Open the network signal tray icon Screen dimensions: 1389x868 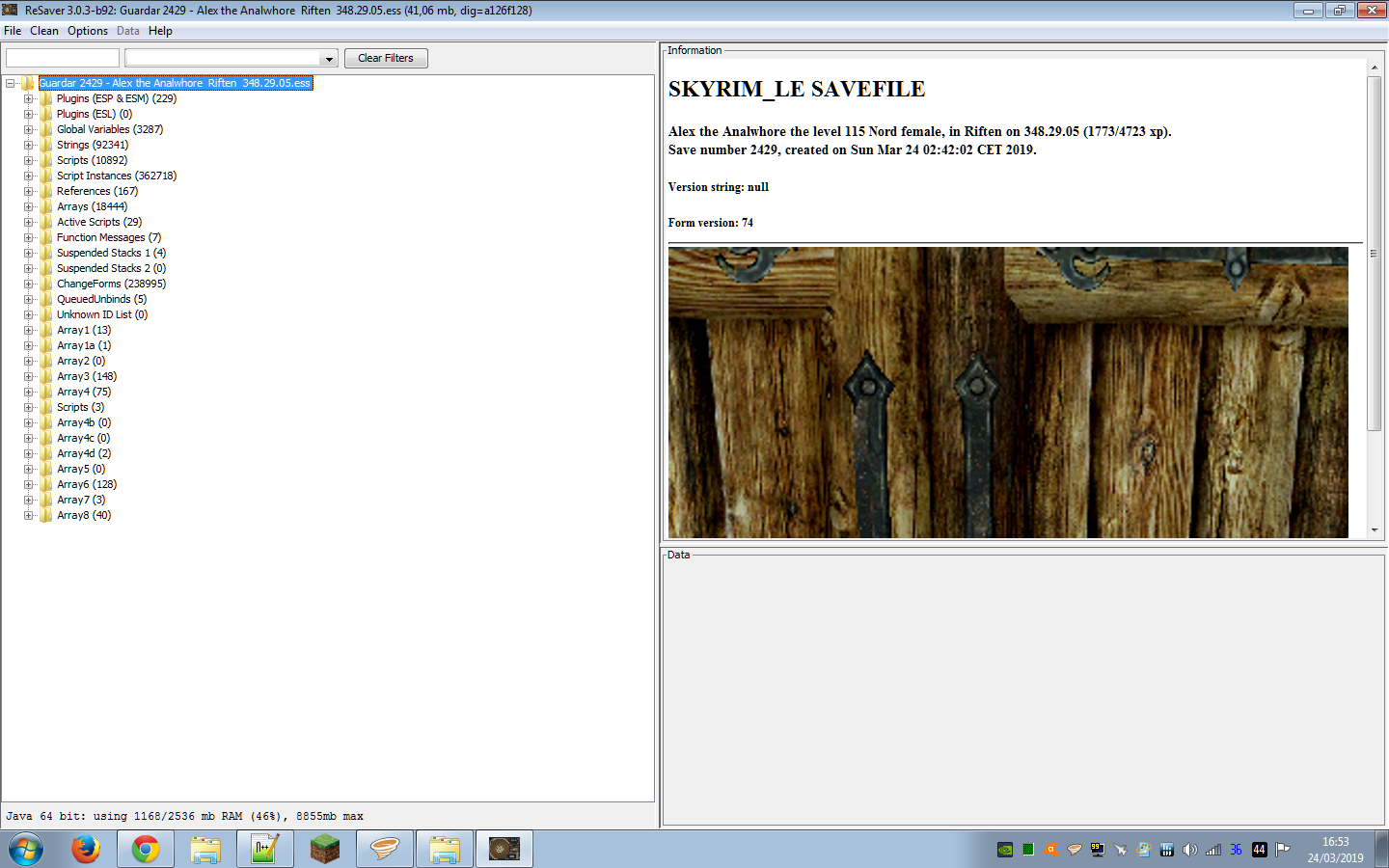tap(1213, 850)
